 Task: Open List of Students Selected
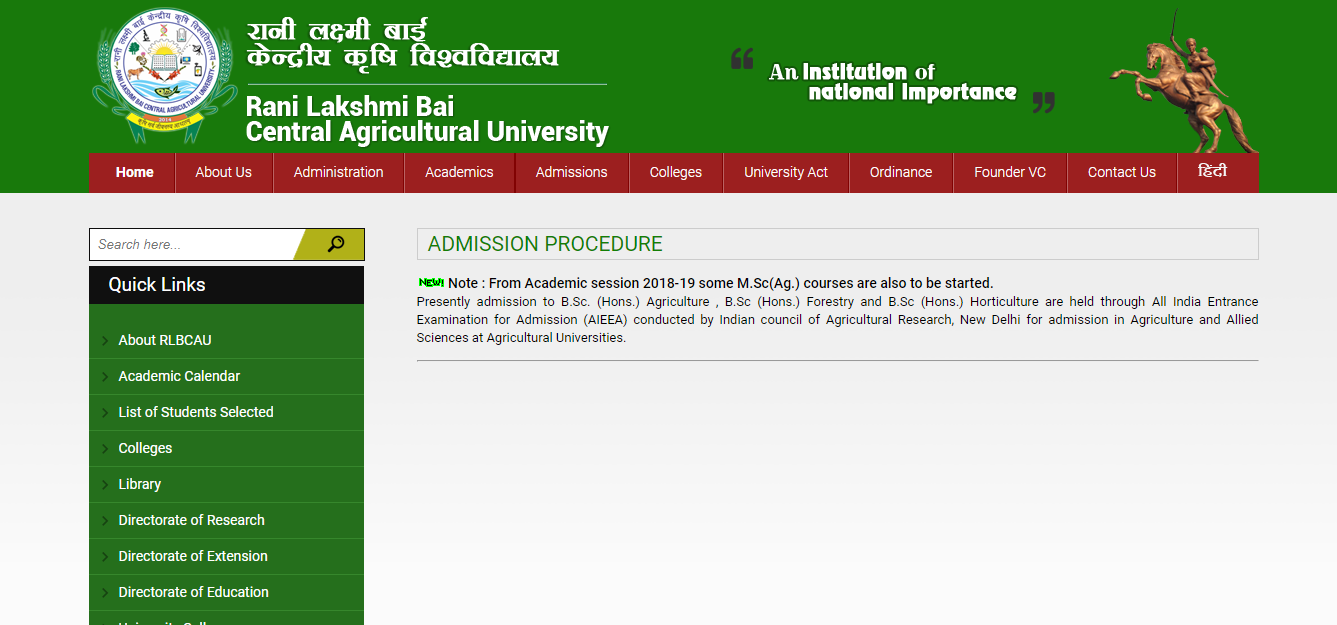196,412
